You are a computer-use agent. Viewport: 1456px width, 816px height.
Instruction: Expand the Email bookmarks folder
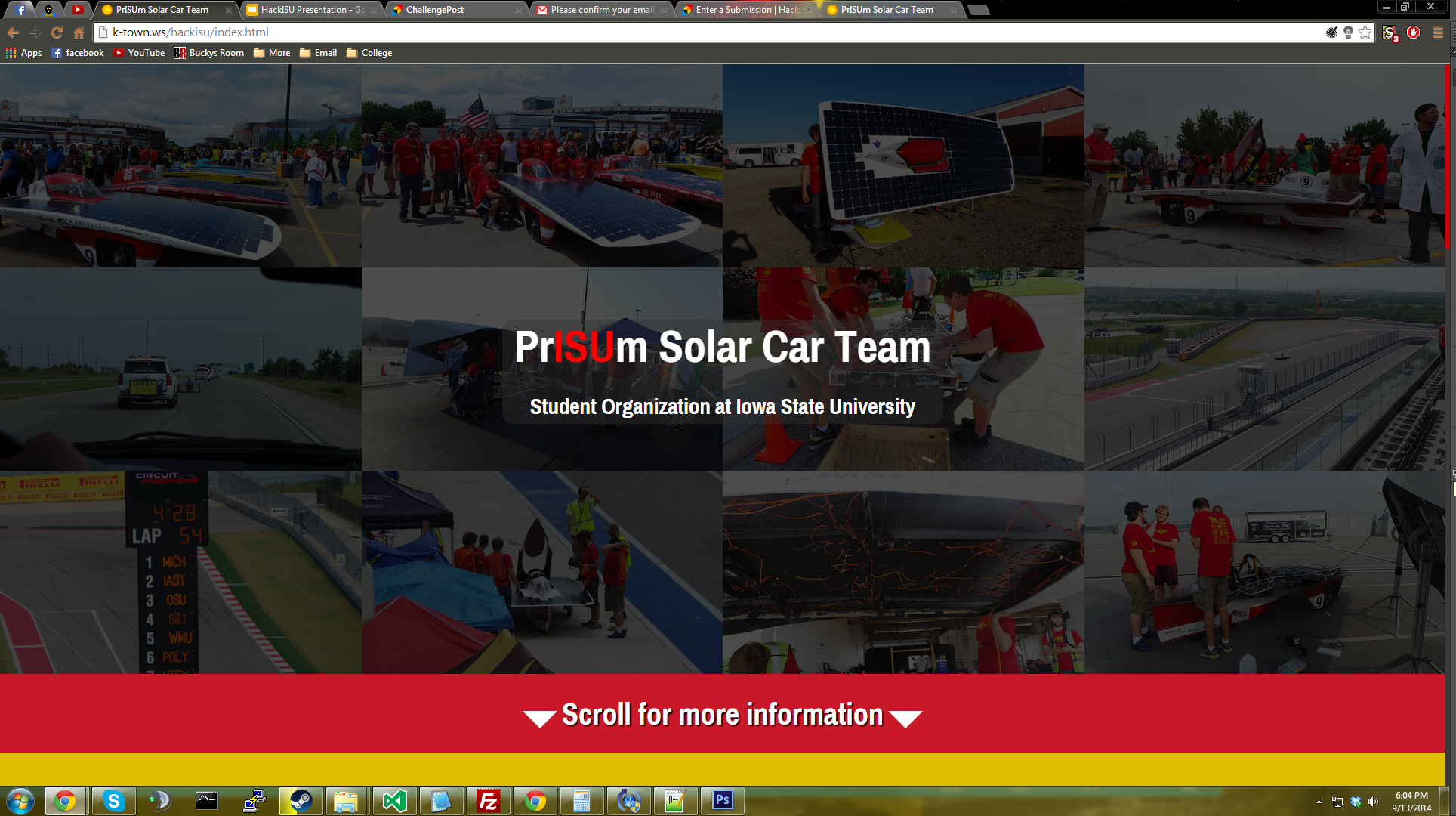click(319, 53)
